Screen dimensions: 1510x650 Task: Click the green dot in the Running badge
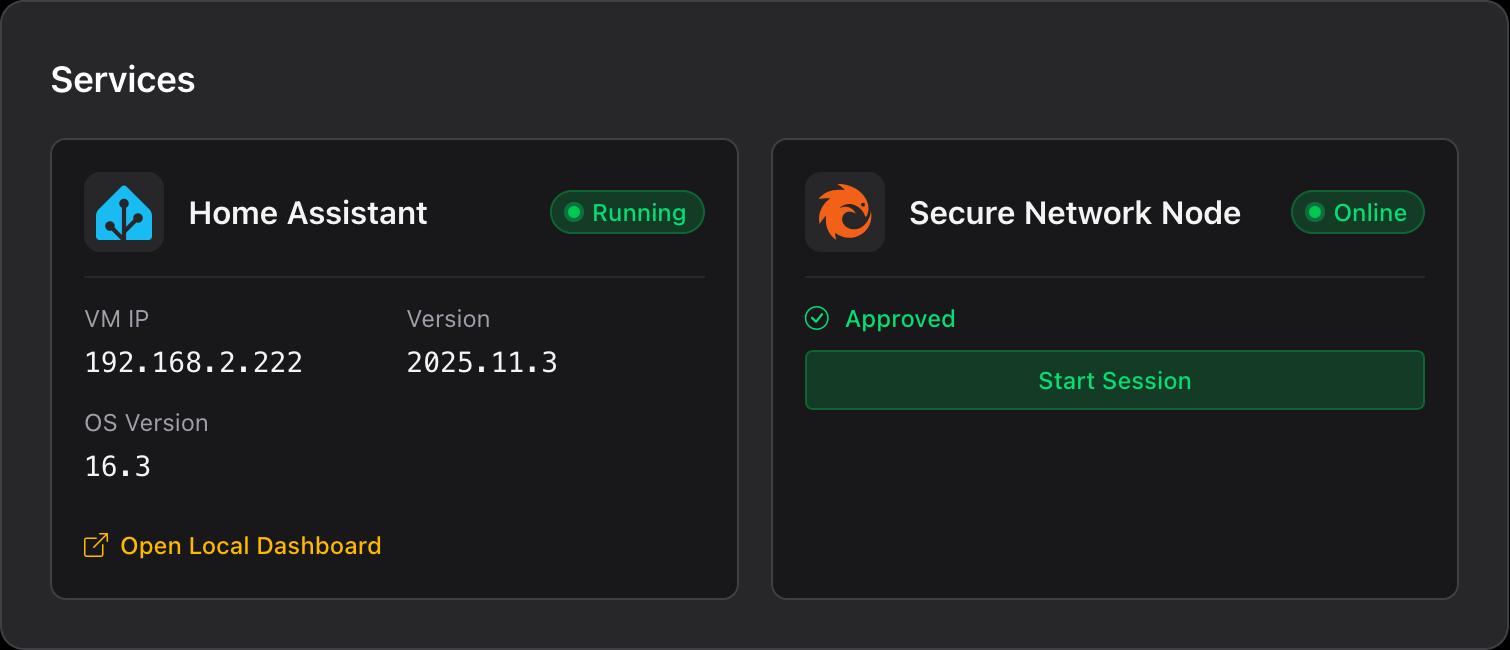[574, 212]
